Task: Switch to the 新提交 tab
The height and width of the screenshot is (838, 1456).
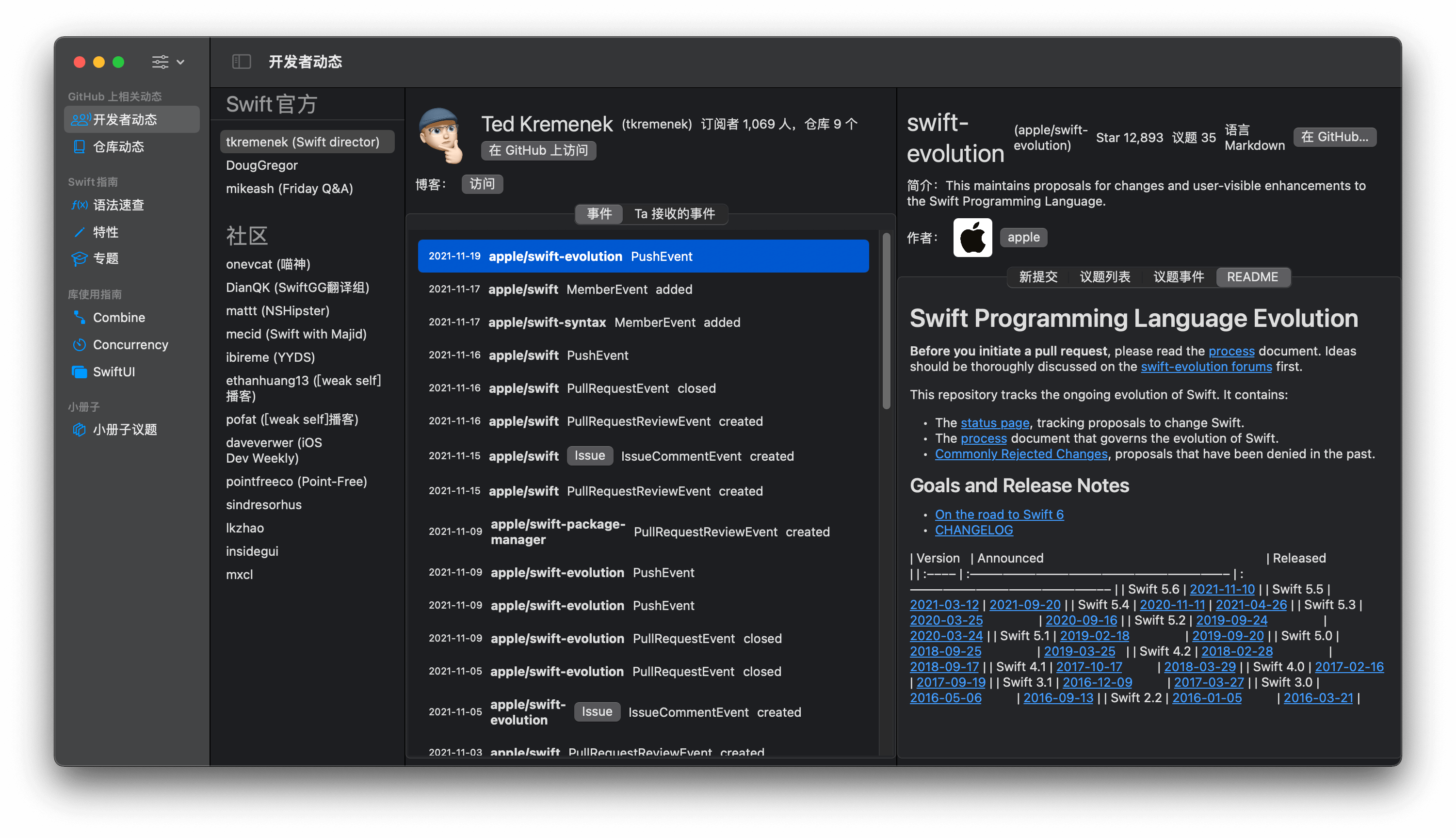Action: pyautogui.click(x=1037, y=277)
